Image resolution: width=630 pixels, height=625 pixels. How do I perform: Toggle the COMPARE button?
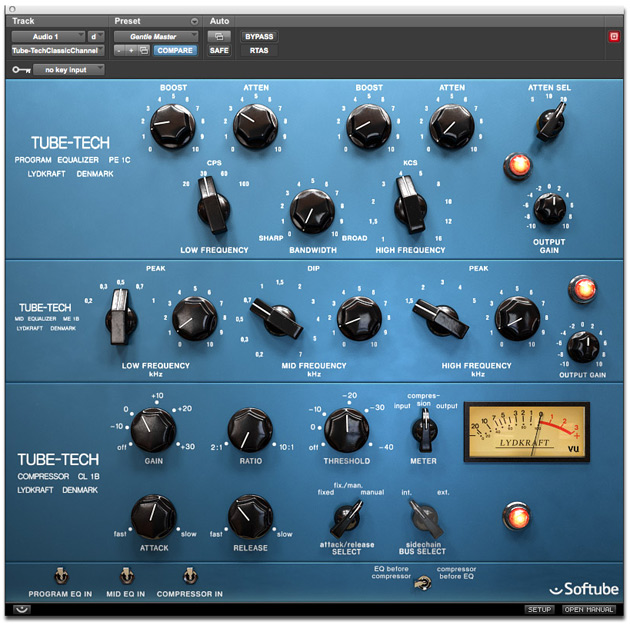pyautogui.click(x=175, y=51)
